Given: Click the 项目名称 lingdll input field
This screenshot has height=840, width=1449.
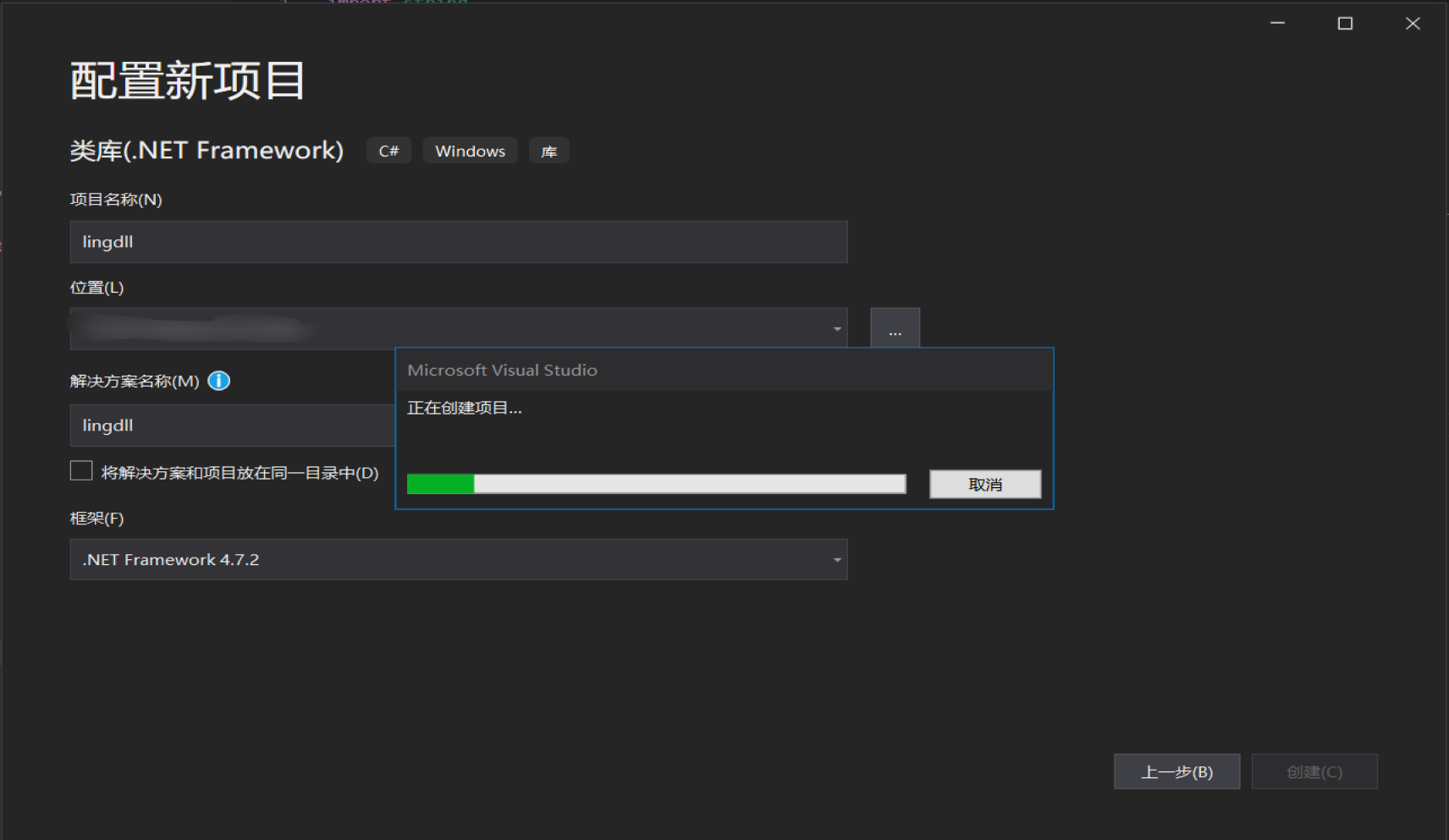Looking at the screenshot, I should click(x=459, y=242).
